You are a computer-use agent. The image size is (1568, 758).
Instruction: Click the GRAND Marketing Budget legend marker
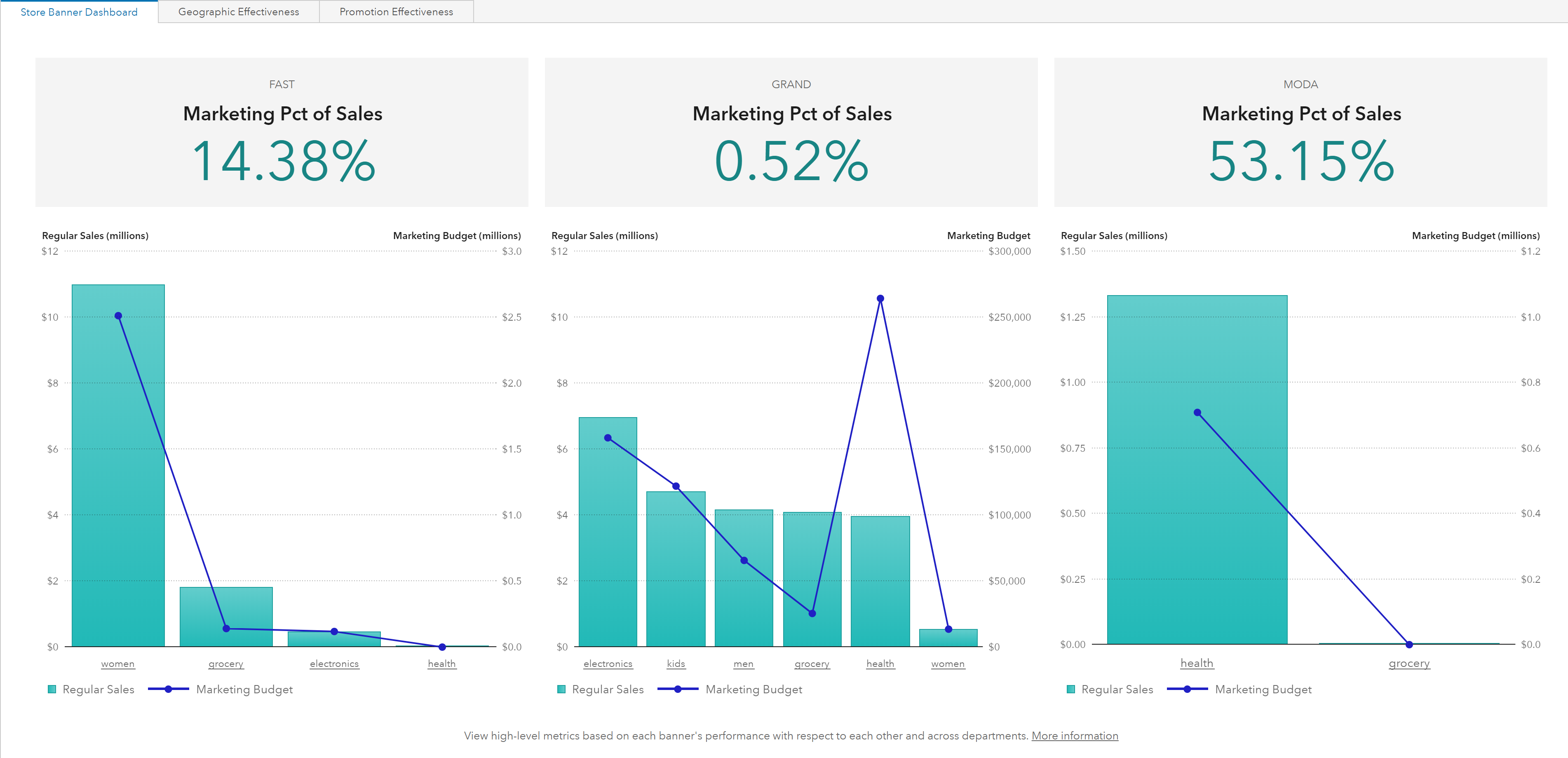(678, 689)
